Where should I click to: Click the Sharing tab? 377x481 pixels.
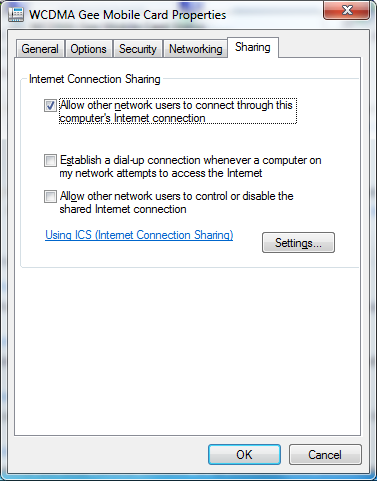pos(253,47)
